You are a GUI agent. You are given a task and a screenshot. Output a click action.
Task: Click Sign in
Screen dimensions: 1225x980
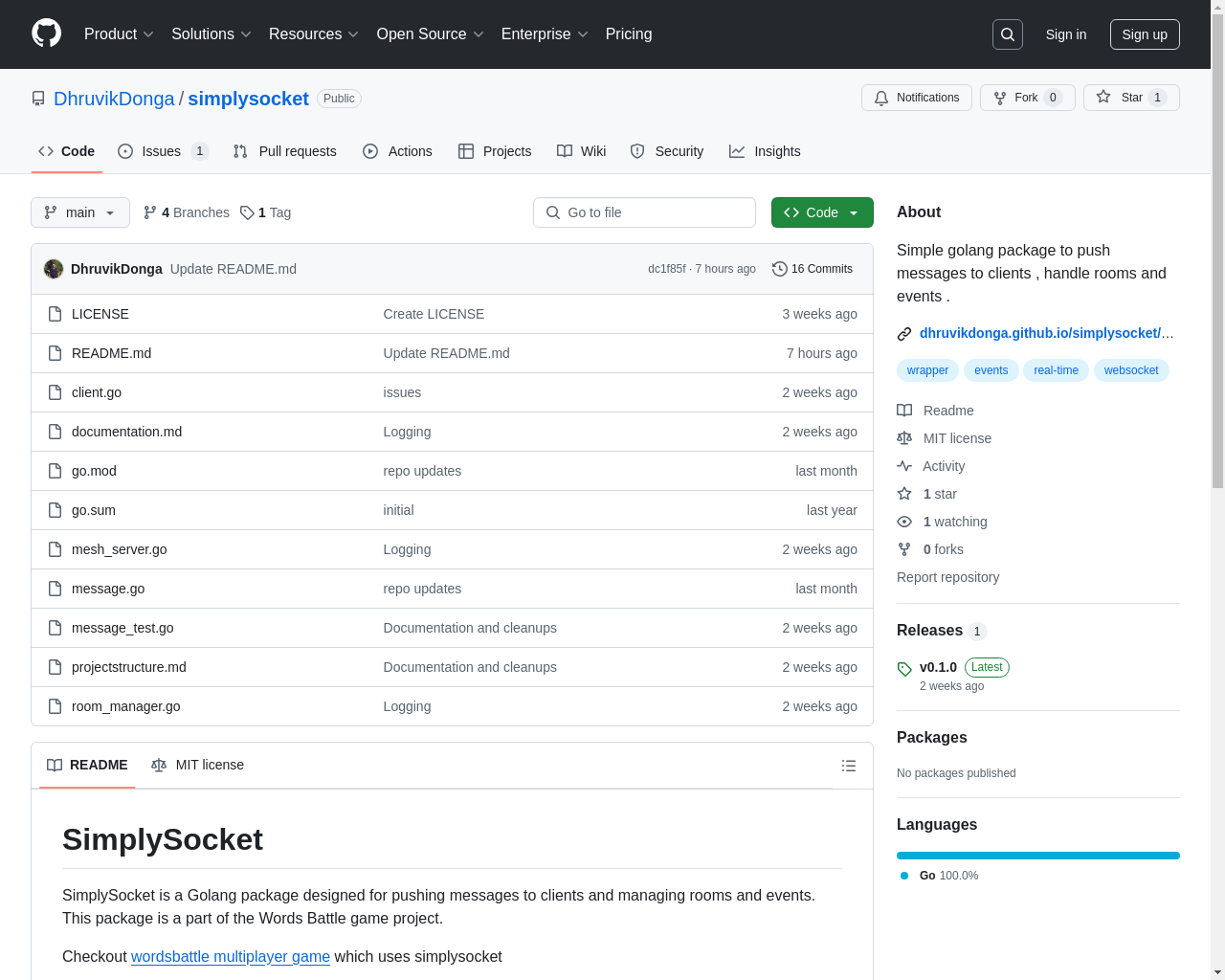1066,34
